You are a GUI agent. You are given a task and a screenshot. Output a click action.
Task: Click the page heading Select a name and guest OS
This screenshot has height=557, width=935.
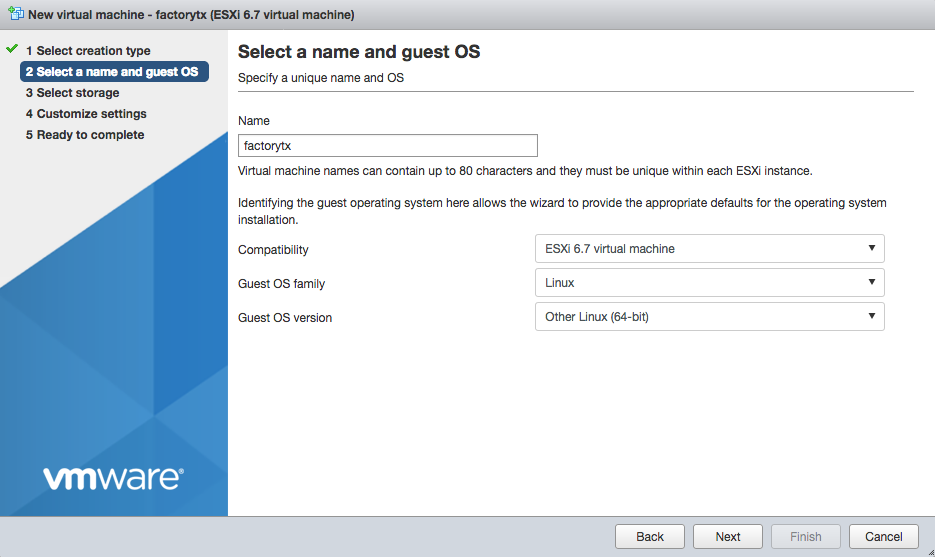click(x=358, y=52)
